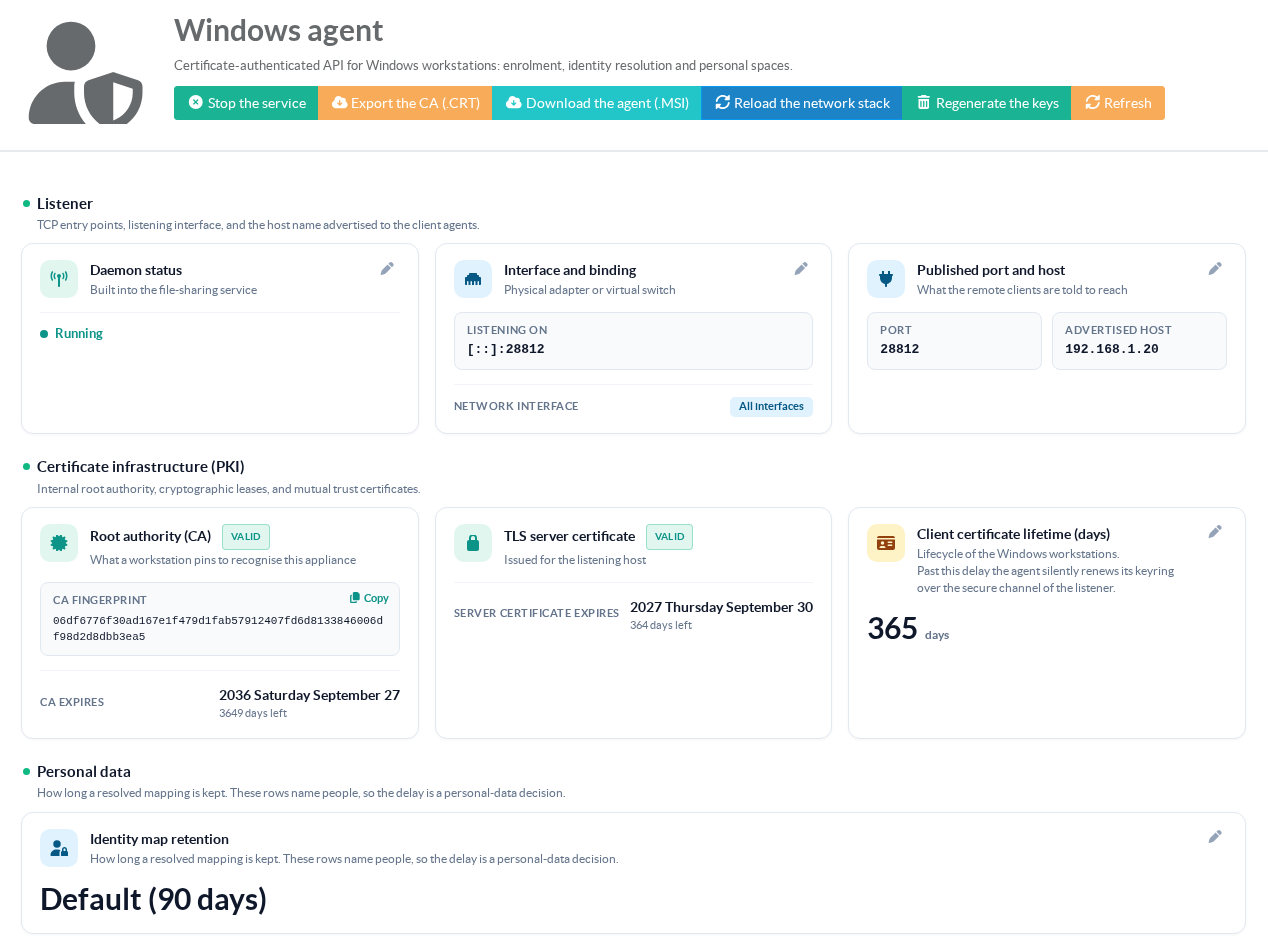Click the Published port plug icon
This screenshot has height=940, width=1268.
[x=886, y=279]
